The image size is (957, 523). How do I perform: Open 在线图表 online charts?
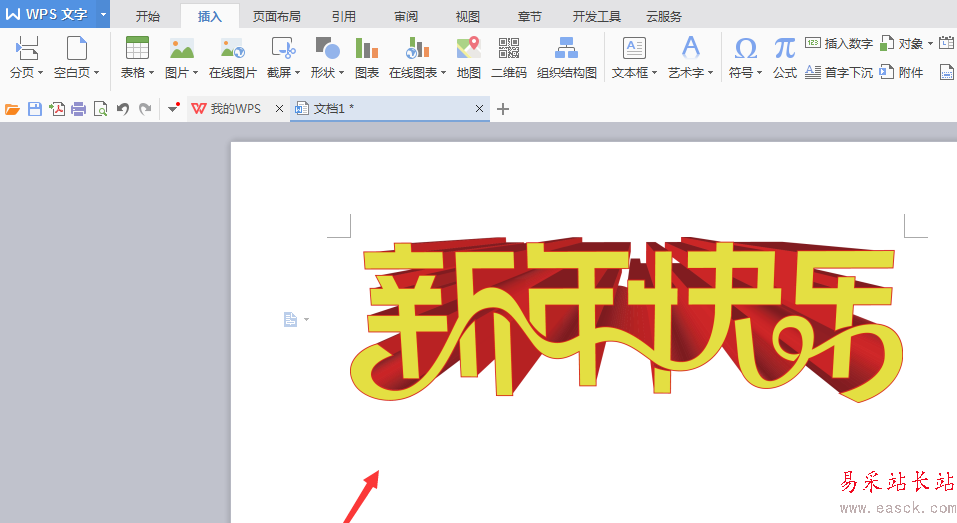pyautogui.click(x=417, y=48)
